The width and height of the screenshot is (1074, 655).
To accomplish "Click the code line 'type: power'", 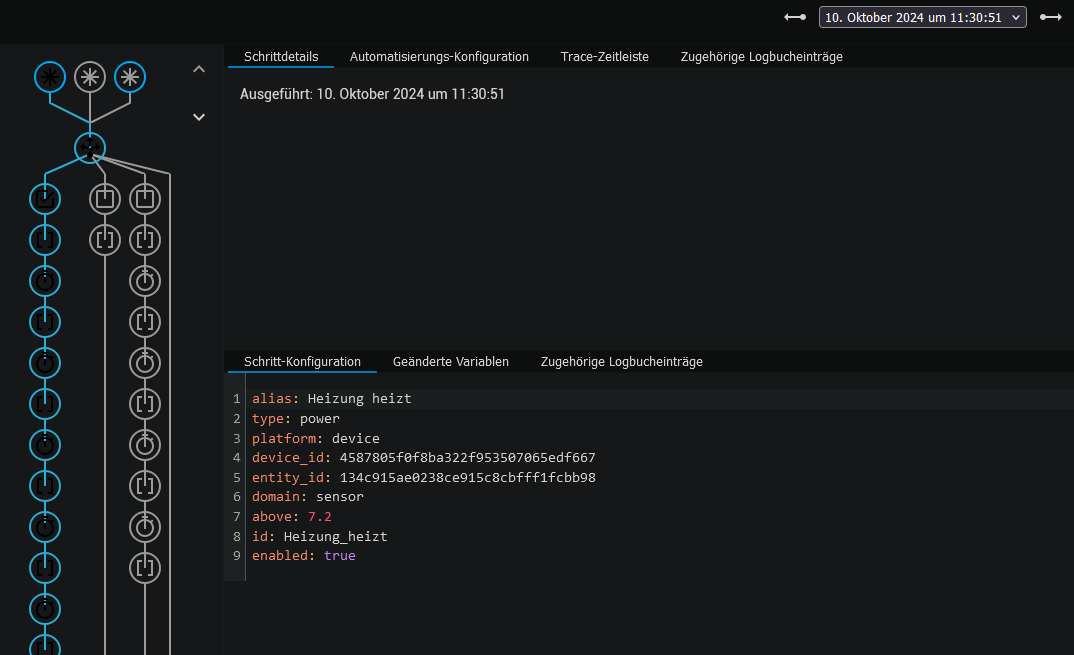I will (296, 419).
